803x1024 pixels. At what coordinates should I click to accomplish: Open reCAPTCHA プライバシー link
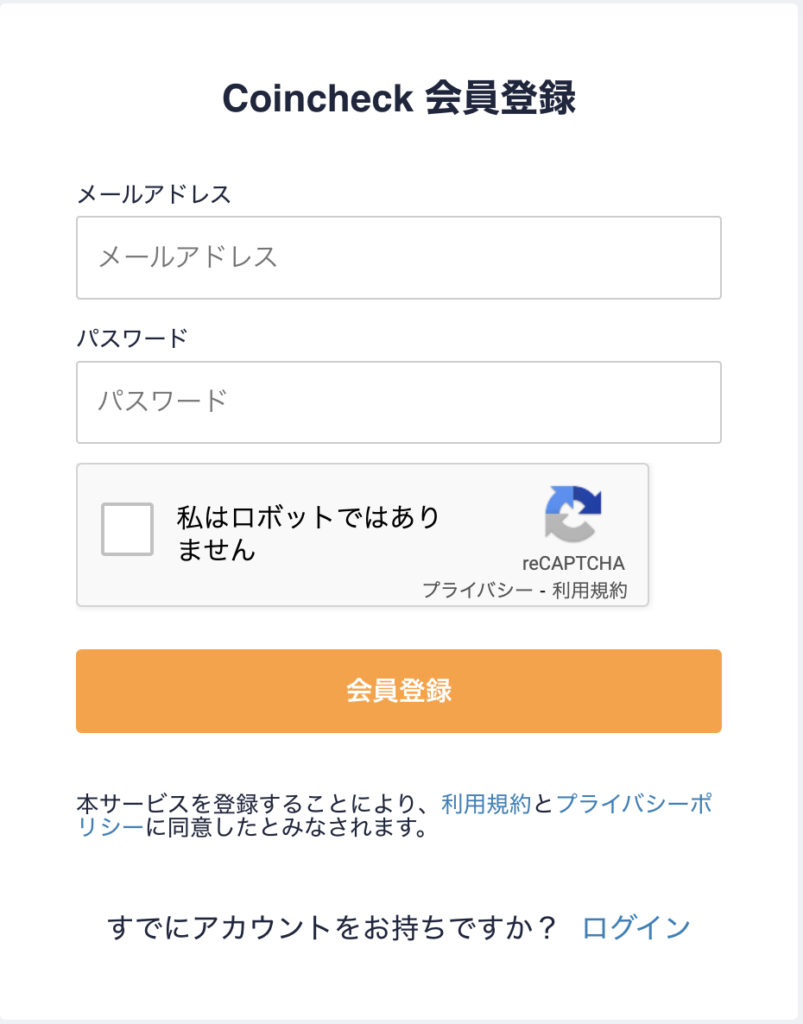coord(477,590)
